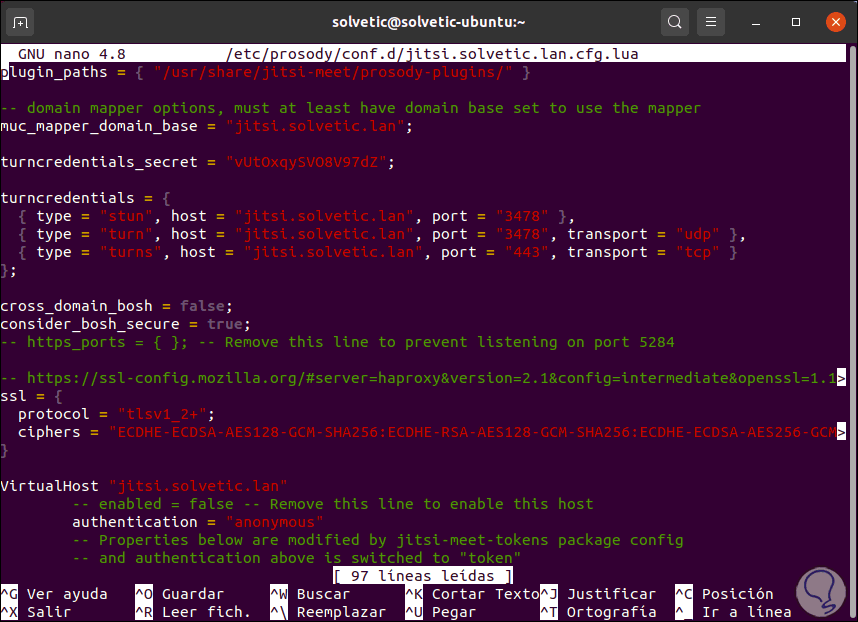Click the GNU nano 4.8 header text
The image size is (858, 622).
point(72,54)
